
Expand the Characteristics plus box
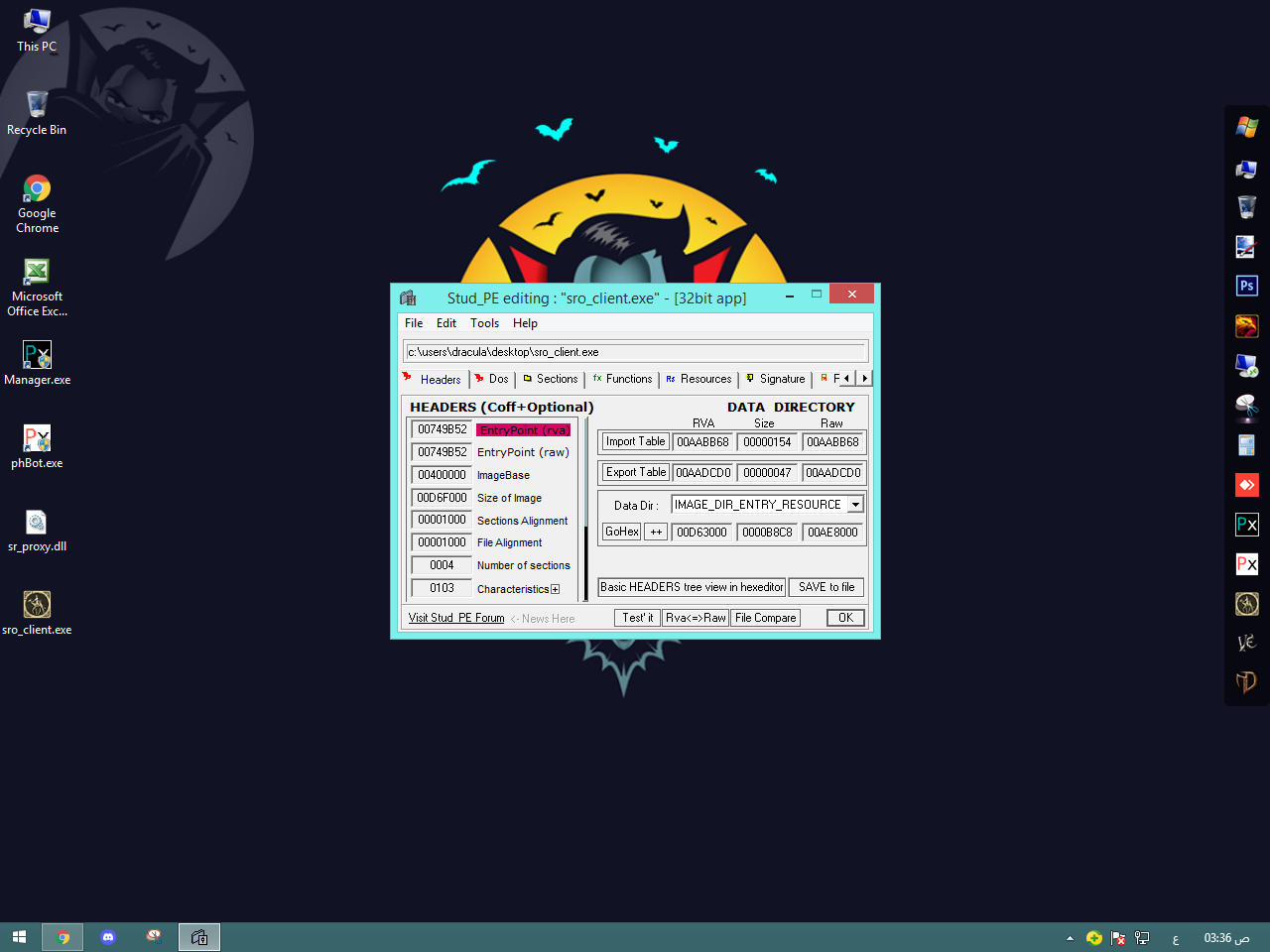point(555,589)
